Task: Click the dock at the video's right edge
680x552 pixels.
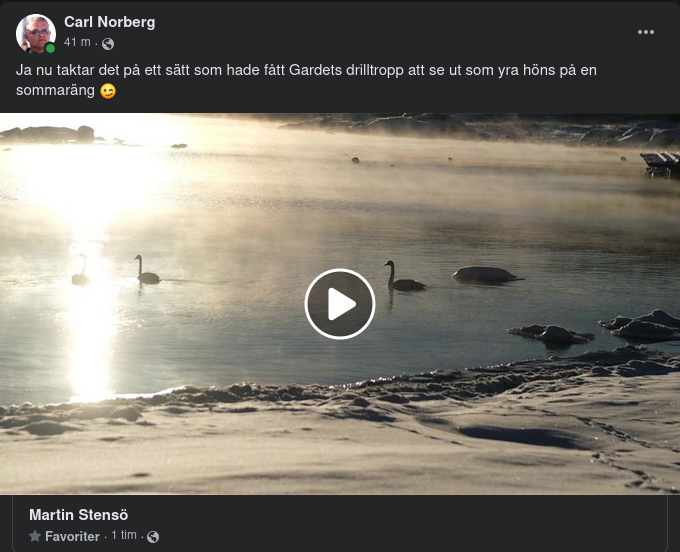Action: click(661, 164)
